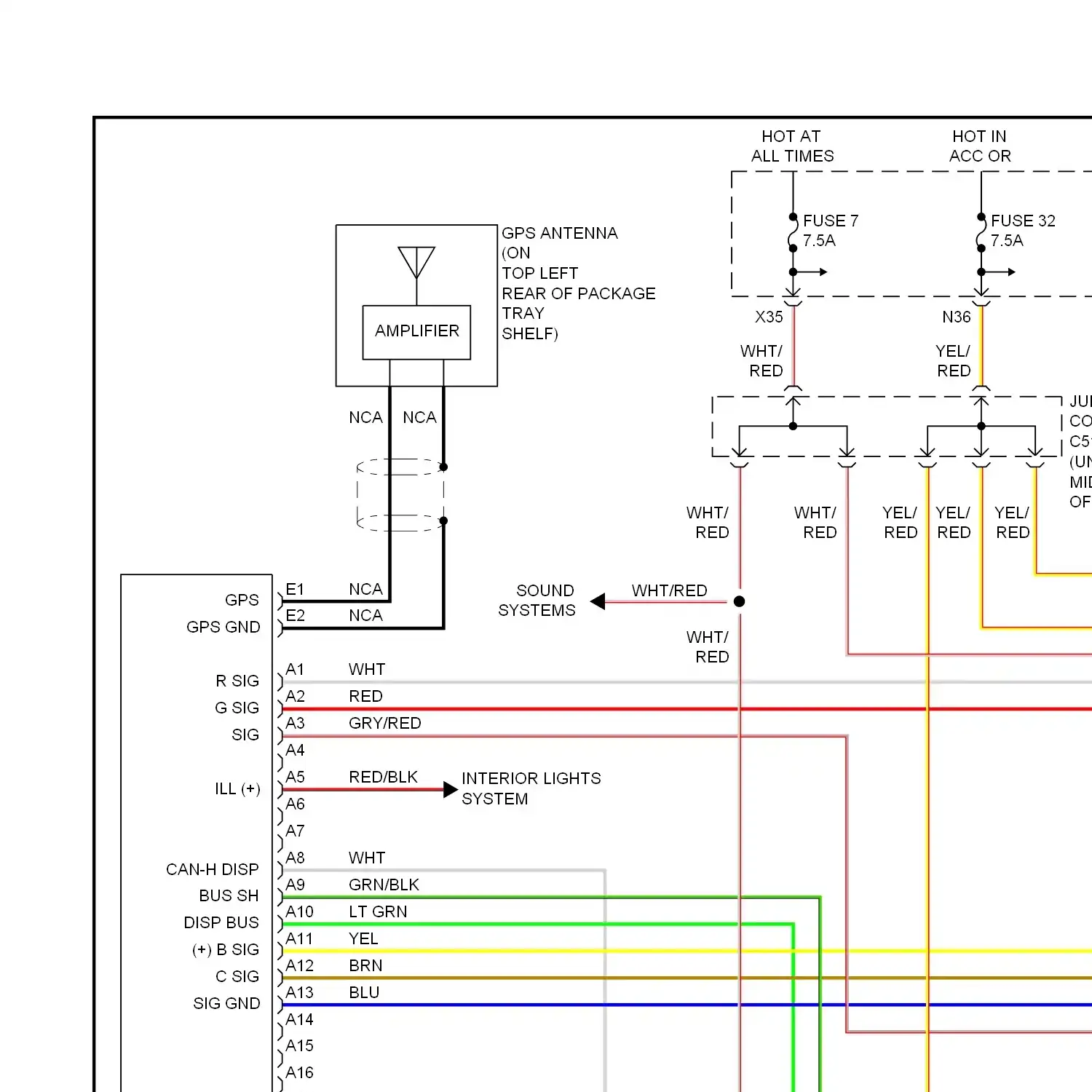
Task: Click pin label A11
Action: [299, 939]
